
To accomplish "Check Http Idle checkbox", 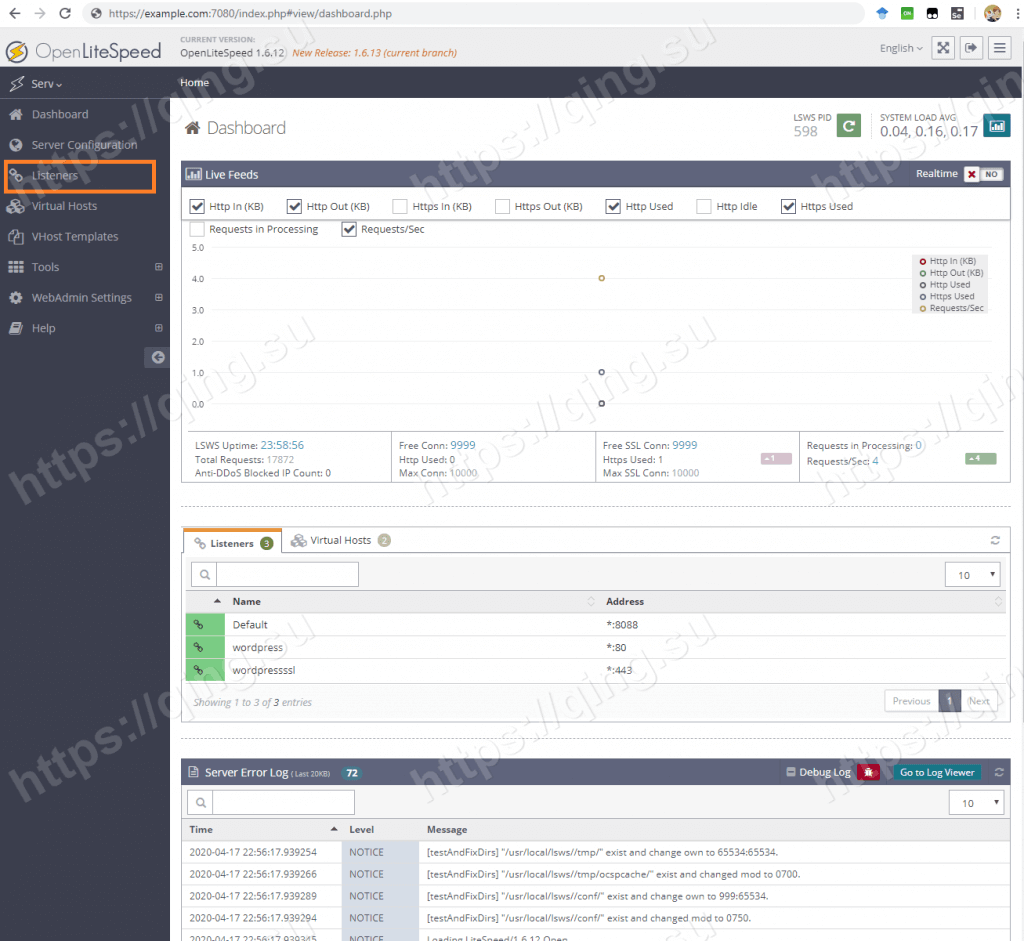I will click(x=703, y=206).
